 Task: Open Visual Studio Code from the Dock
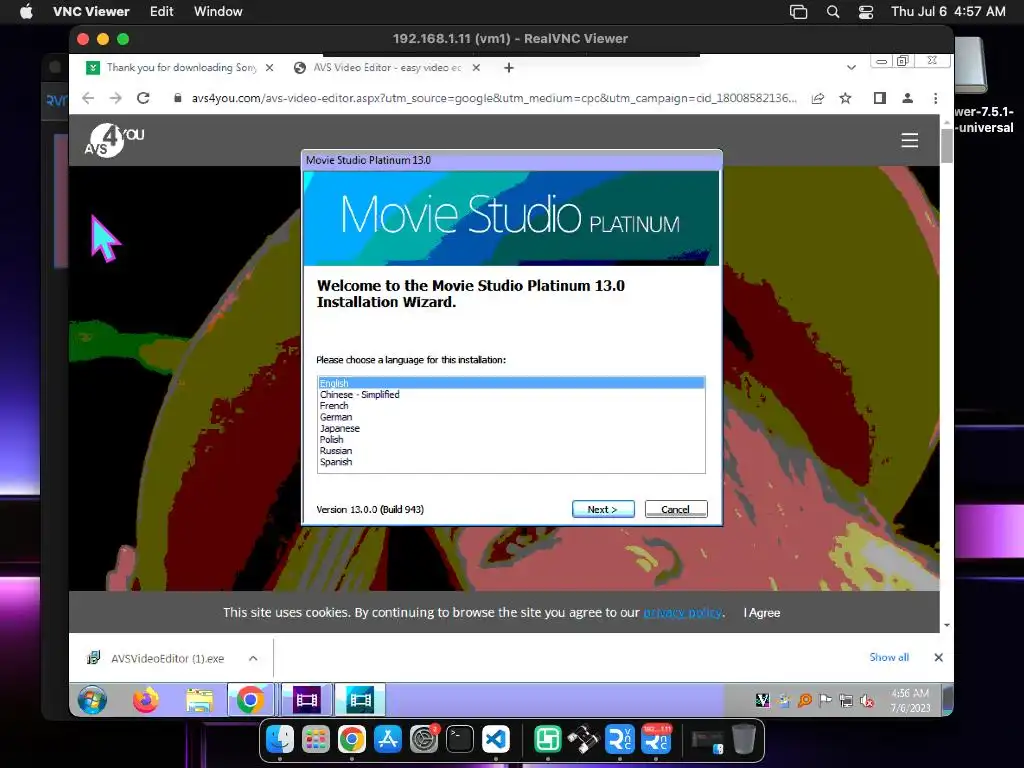click(x=496, y=739)
